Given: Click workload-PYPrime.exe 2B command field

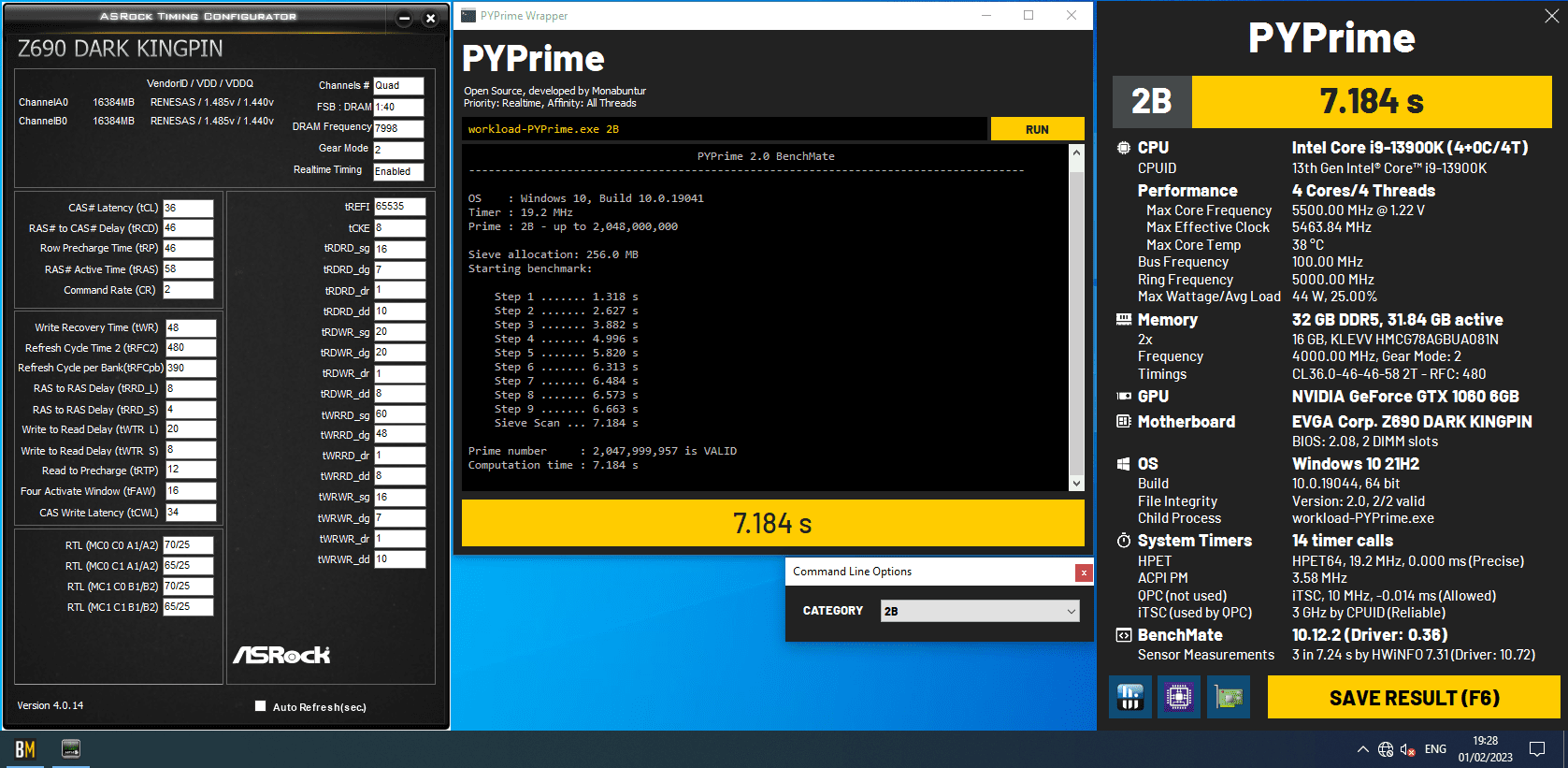Looking at the screenshot, I should tap(725, 129).
